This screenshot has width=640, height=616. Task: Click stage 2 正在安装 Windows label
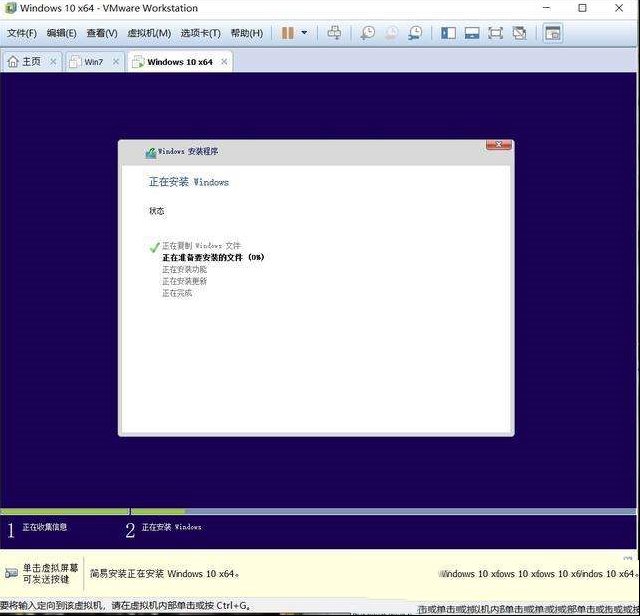coord(171,527)
